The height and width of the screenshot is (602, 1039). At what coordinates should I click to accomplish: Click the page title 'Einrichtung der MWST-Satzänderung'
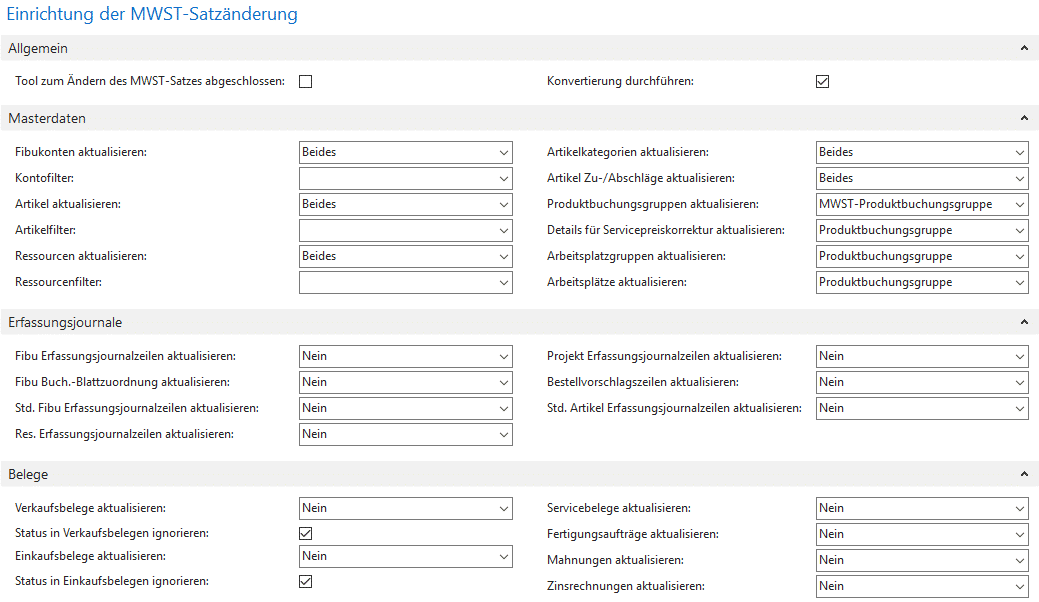click(152, 14)
